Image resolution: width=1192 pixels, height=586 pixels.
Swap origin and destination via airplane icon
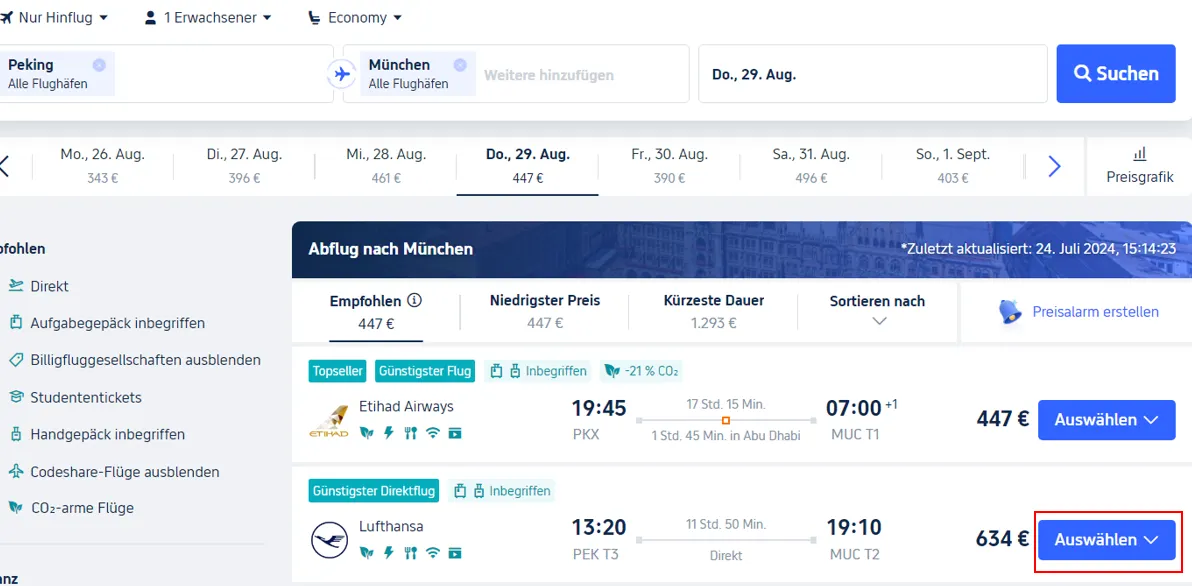tap(342, 74)
